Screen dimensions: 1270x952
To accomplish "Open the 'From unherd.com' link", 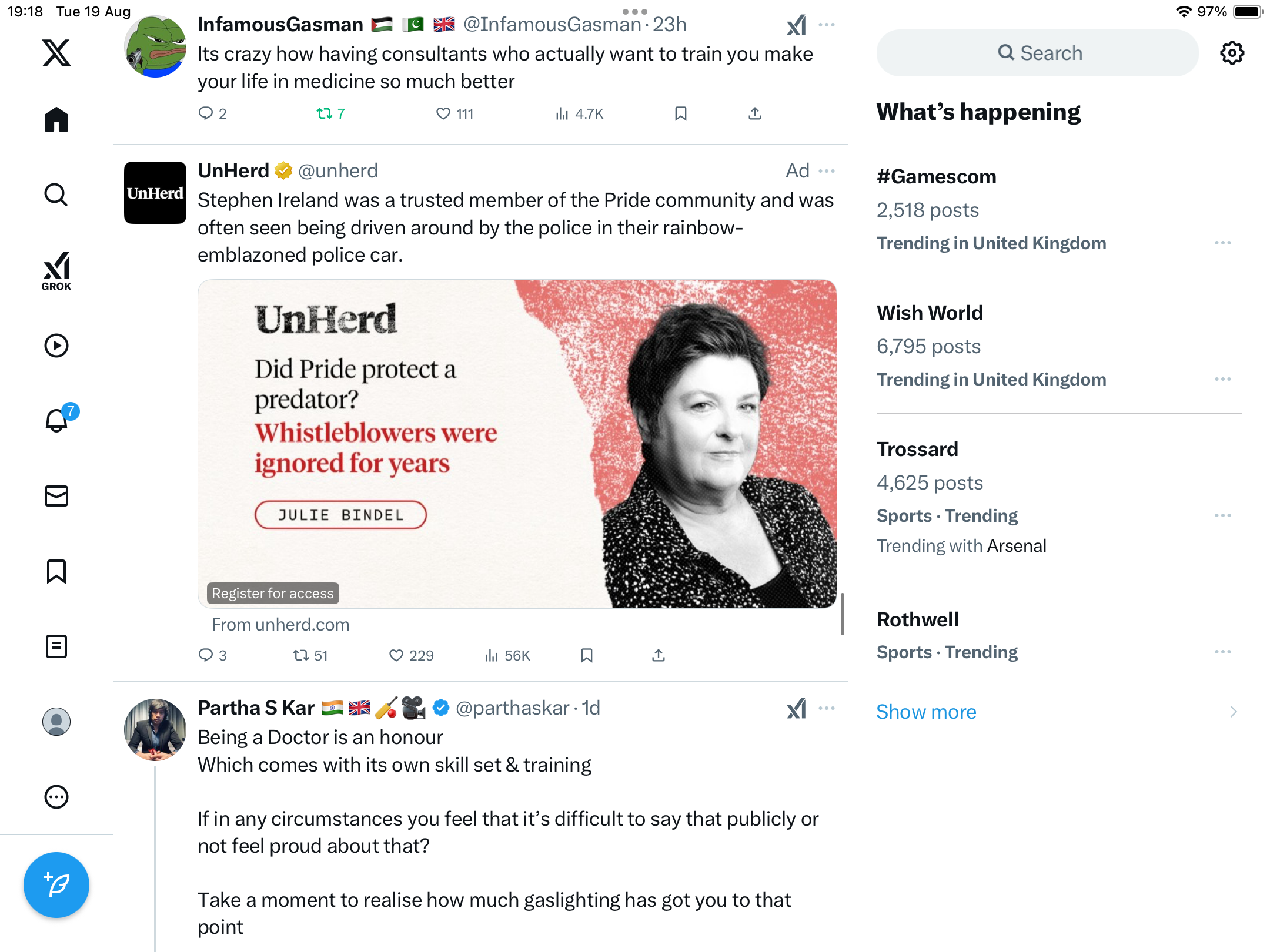I will pyautogui.click(x=280, y=625).
